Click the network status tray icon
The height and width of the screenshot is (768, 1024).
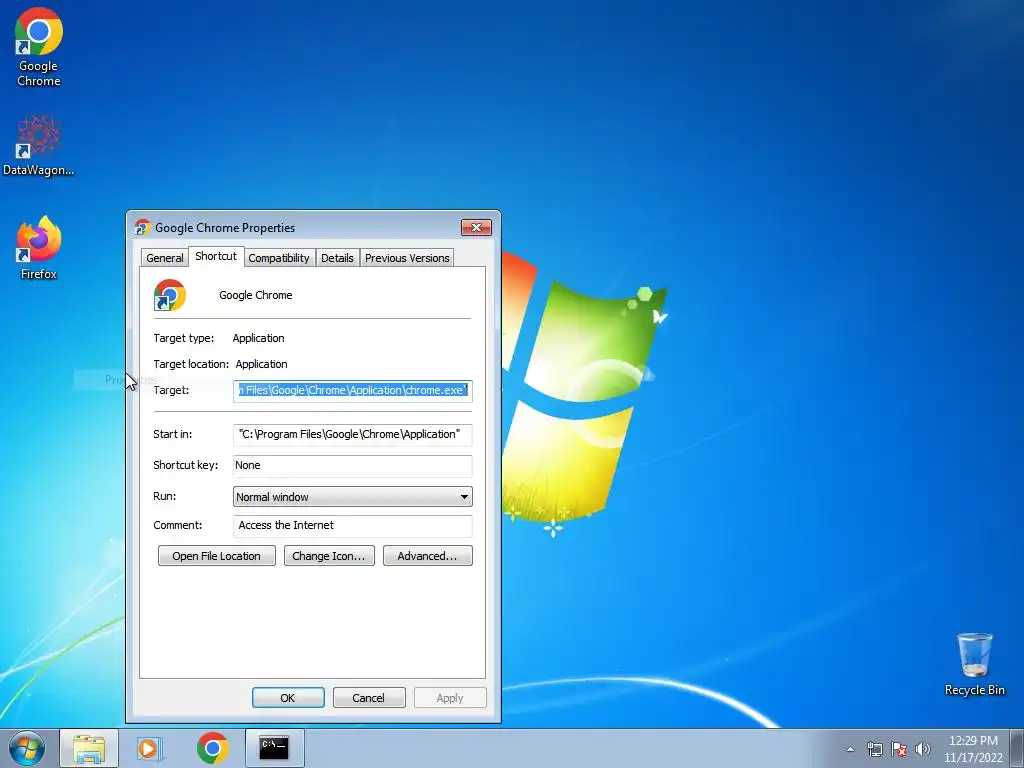(875, 749)
